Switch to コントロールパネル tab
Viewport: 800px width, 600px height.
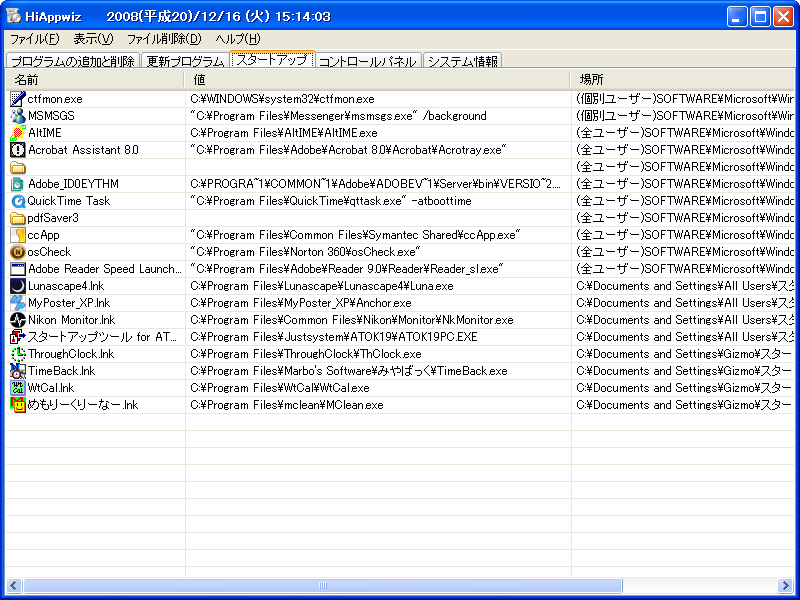click(367, 61)
